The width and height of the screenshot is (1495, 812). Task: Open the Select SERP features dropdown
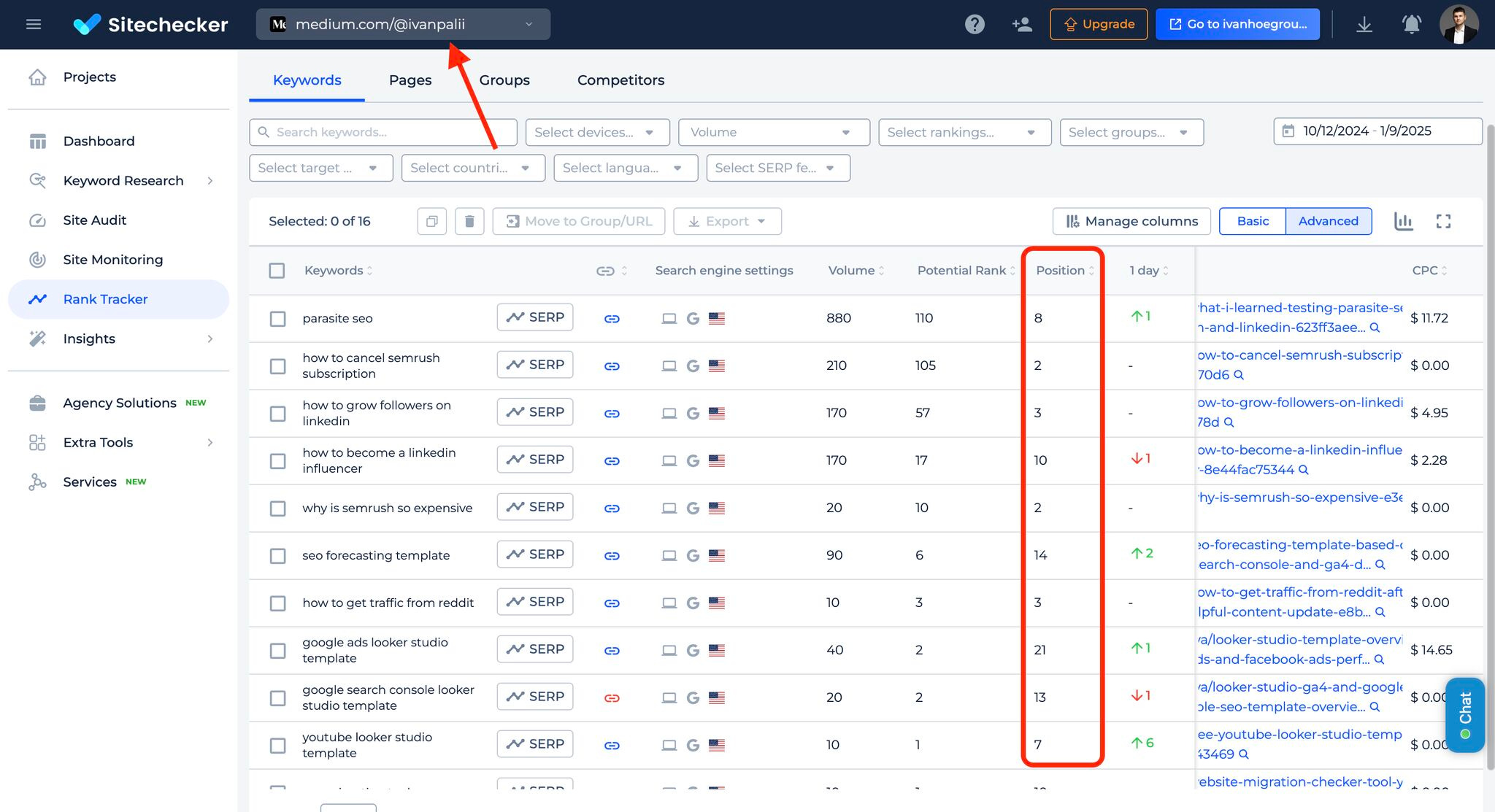pos(778,168)
